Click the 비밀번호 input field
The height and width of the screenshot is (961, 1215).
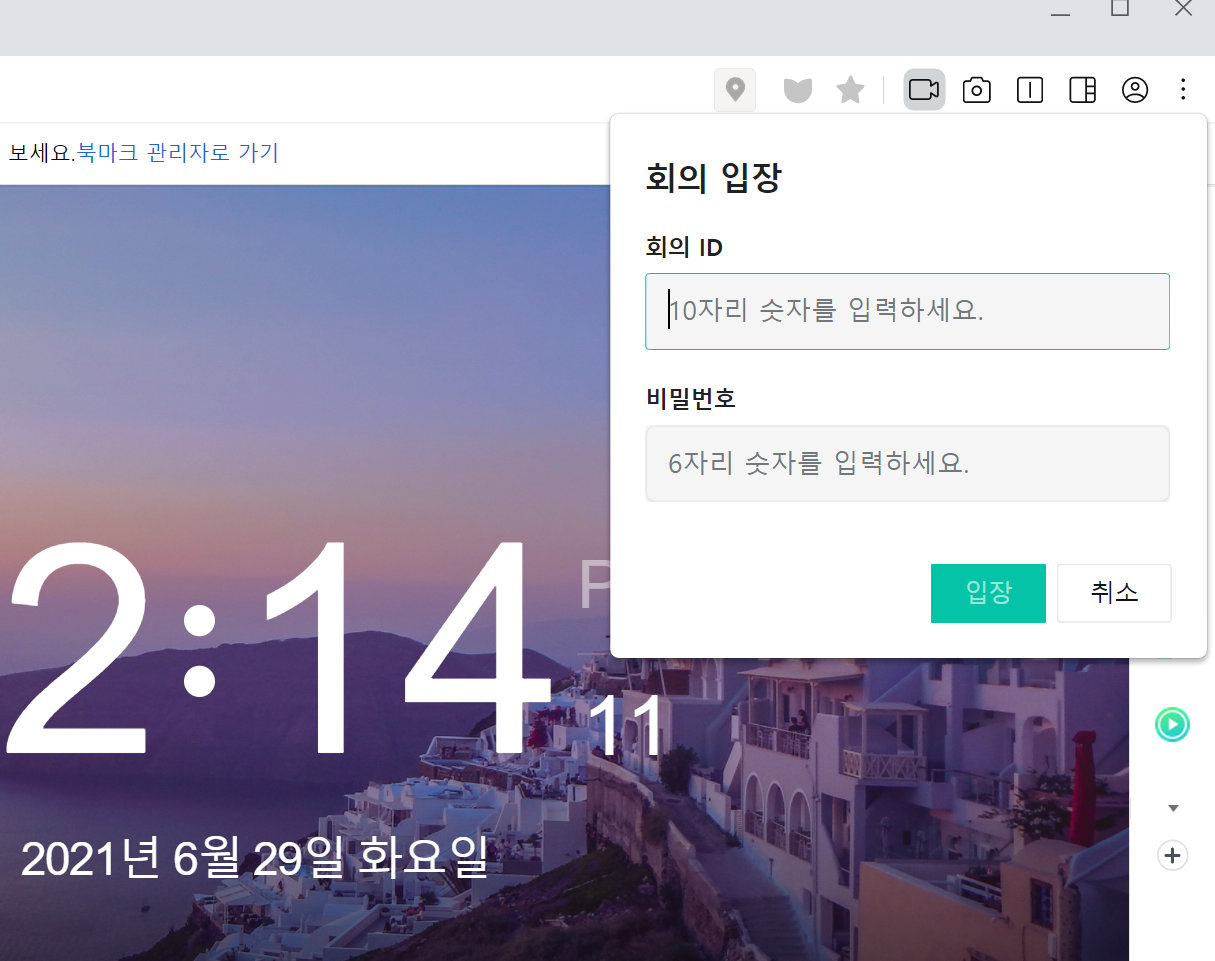907,464
